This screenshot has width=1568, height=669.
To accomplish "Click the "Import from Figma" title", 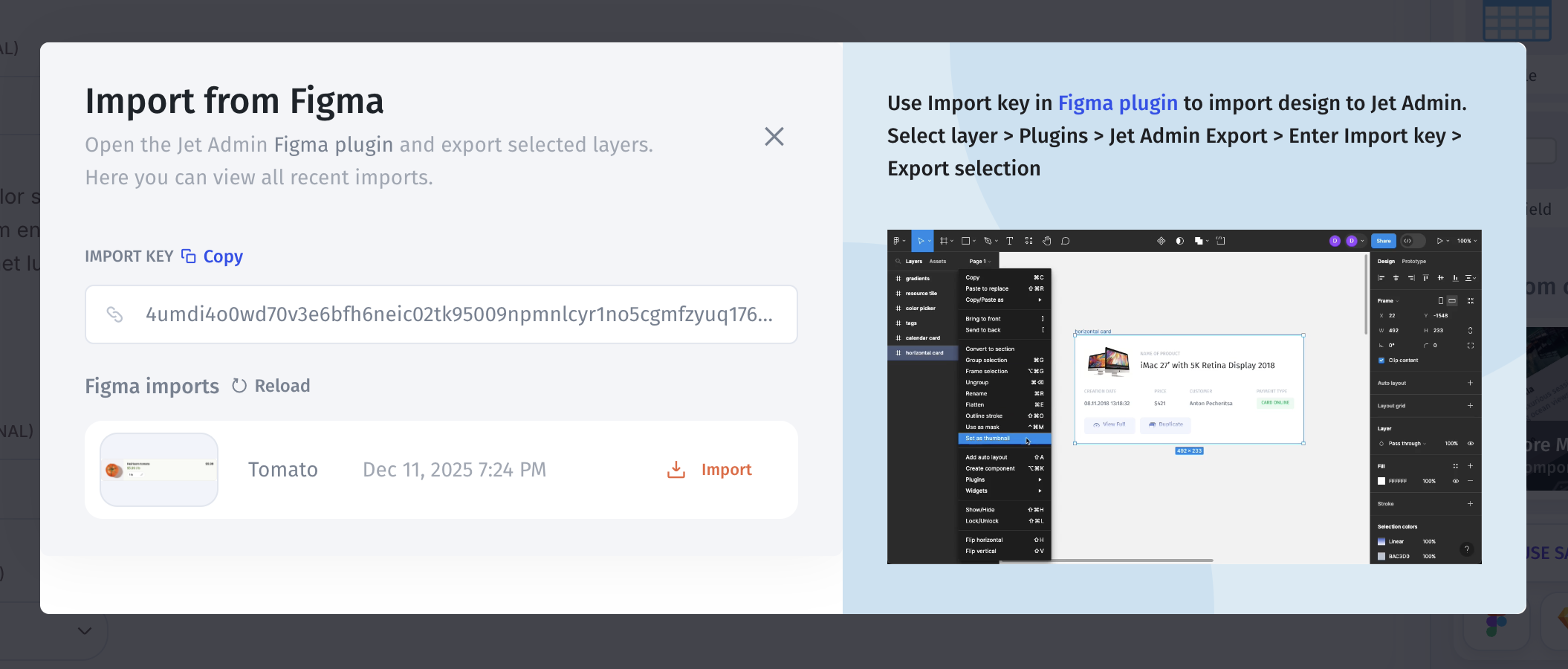I will (234, 101).
